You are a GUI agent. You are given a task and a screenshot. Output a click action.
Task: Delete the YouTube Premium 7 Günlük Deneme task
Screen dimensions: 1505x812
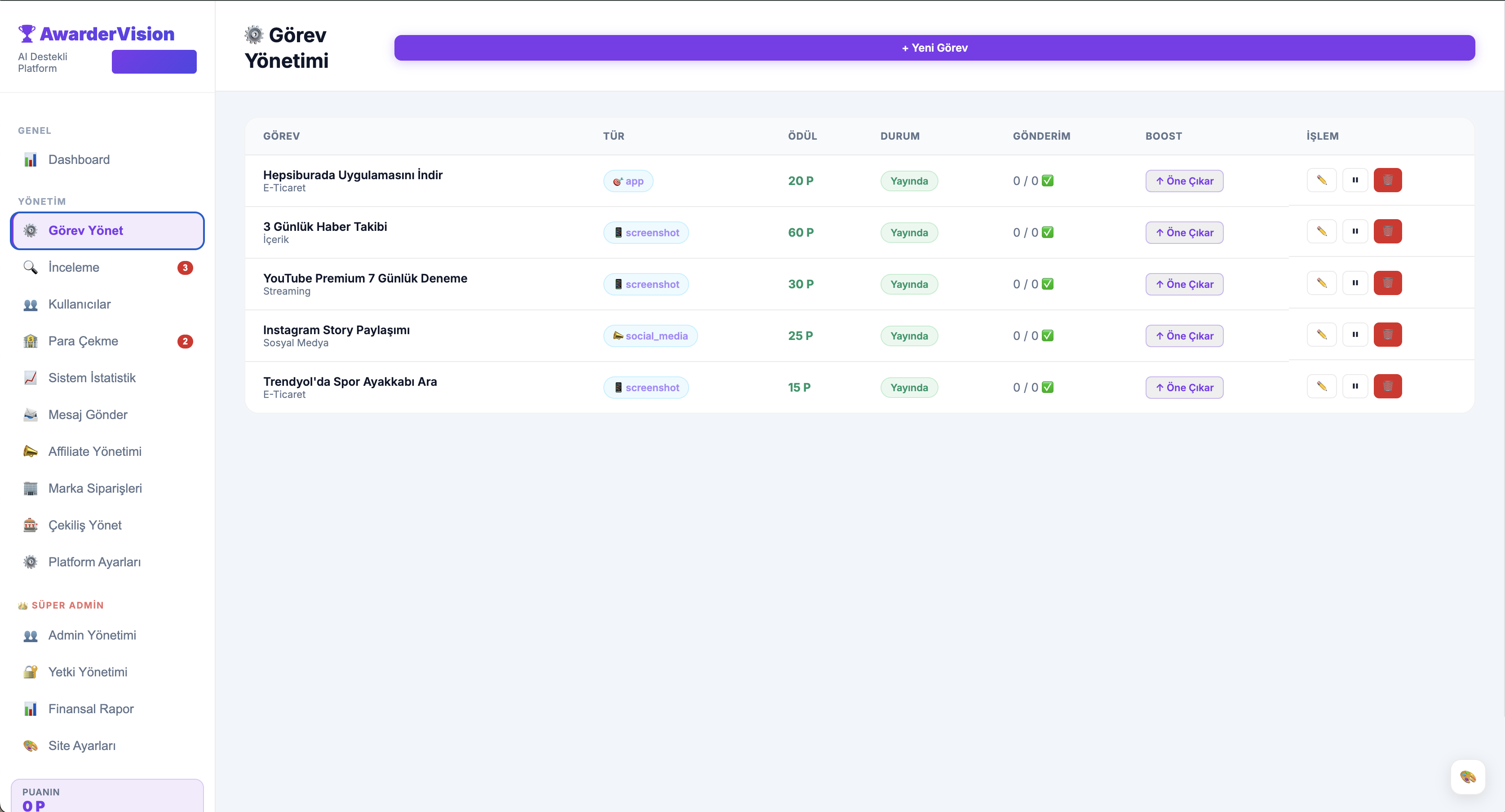coord(1388,283)
